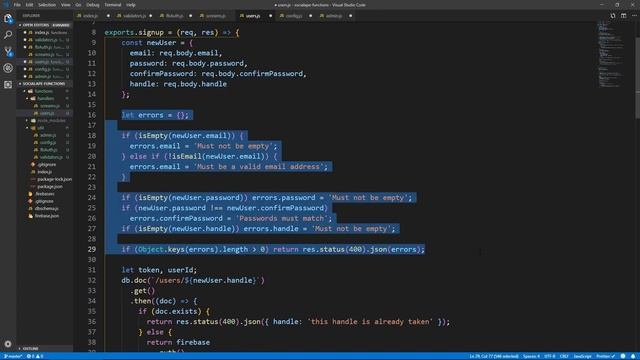Switch to the screams.js editor tab

pos(216,16)
